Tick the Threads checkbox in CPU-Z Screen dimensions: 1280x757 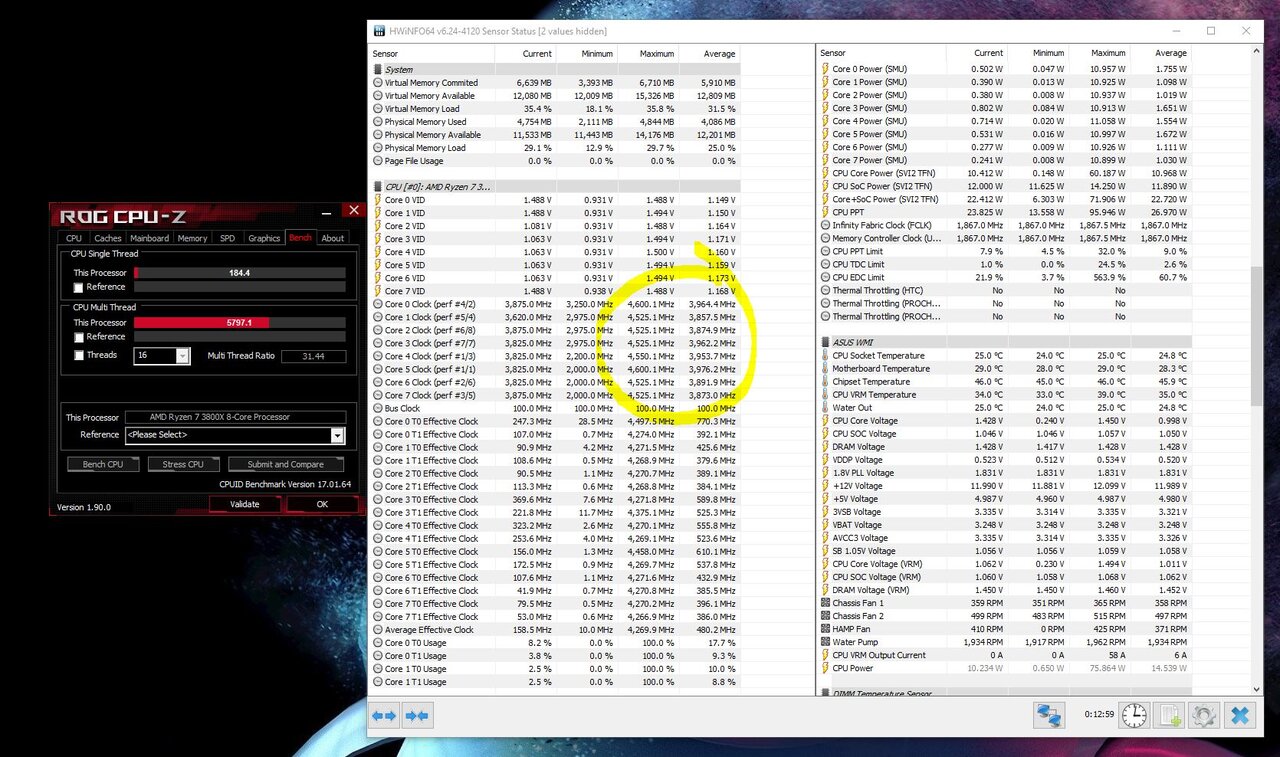79,355
